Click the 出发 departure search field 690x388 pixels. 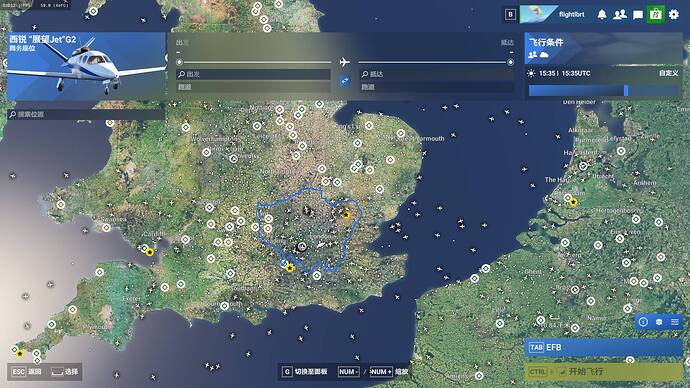253,74
